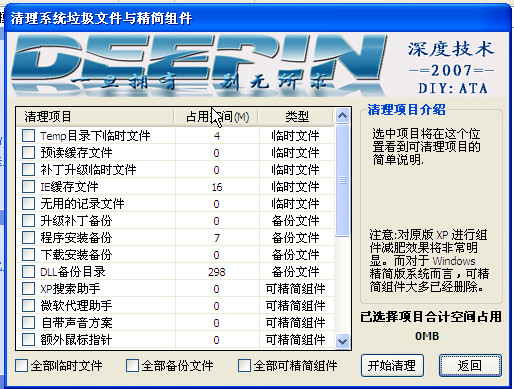
Task: Click size value 4 of Temp row
Action: tap(217, 136)
